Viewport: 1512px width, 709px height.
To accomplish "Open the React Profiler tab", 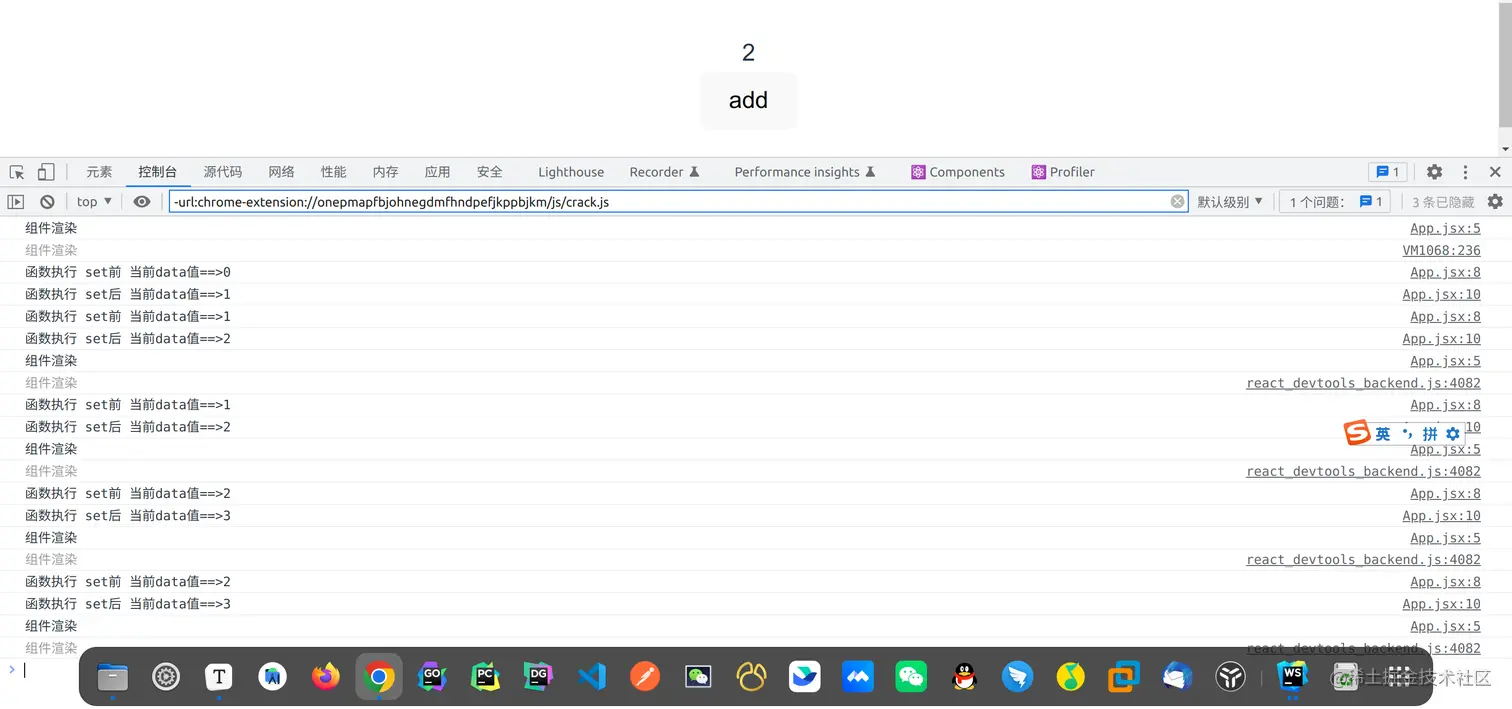I will 1064,172.
